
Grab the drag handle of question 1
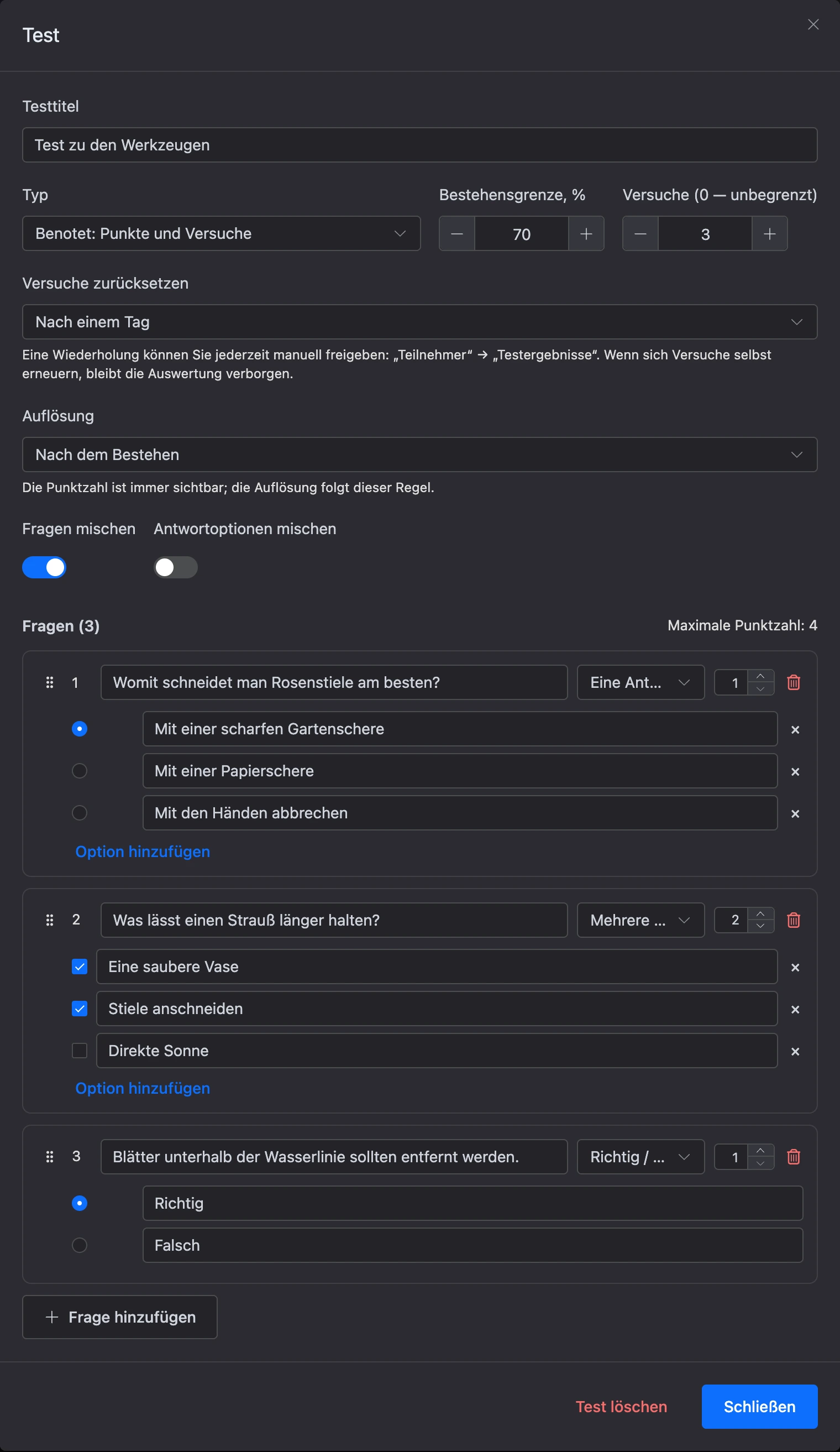click(x=50, y=682)
